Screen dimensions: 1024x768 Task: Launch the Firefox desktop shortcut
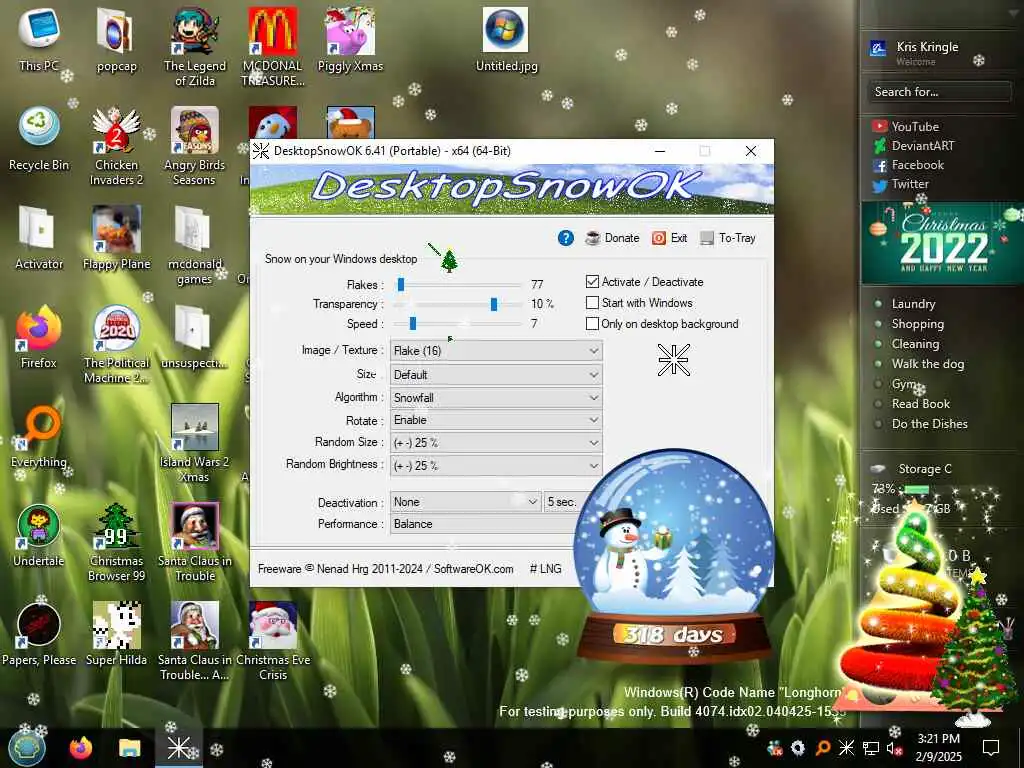pyautogui.click(x=39, y=337)
